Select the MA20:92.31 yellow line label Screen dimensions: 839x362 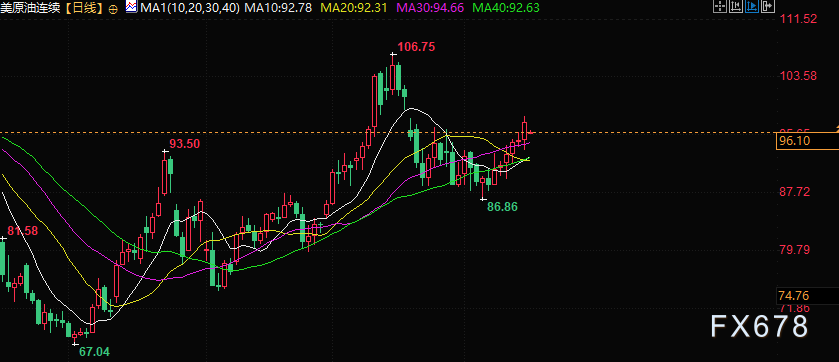pos(354,7)
